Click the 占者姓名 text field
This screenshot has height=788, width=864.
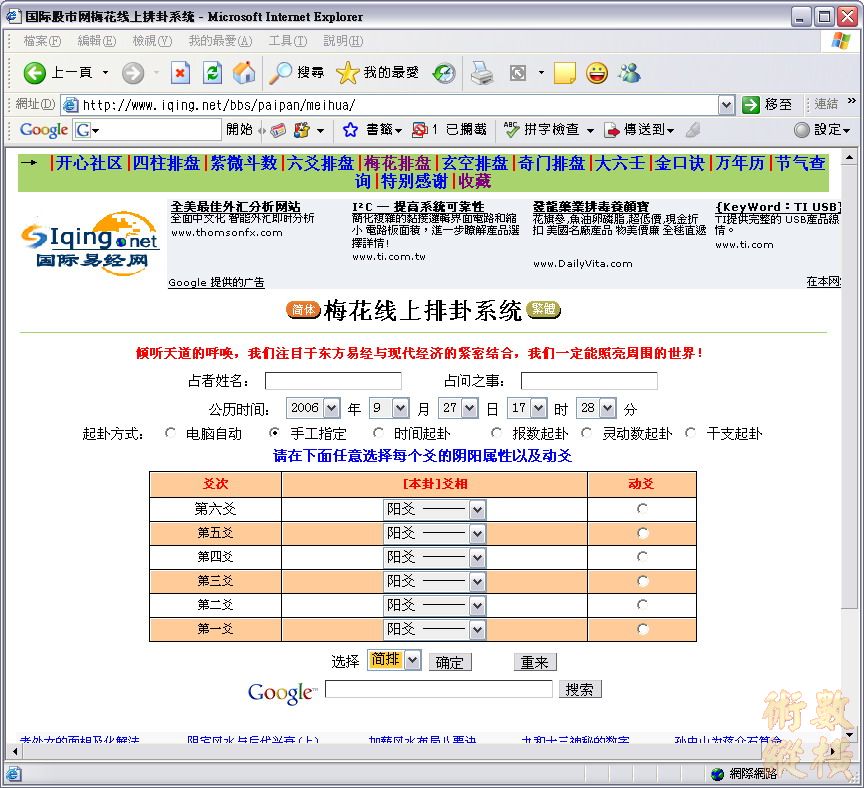[x=333, y=381]
